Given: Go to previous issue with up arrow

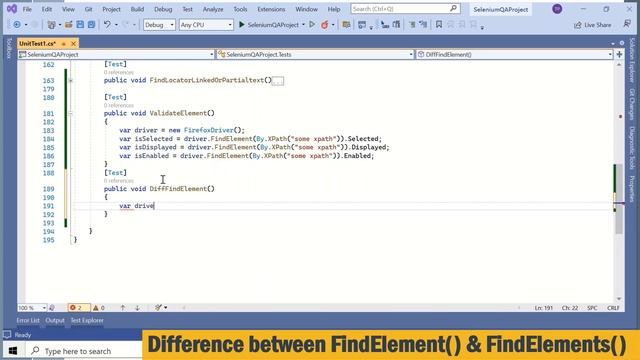Looking at the screenshot, I should (123, 308).
